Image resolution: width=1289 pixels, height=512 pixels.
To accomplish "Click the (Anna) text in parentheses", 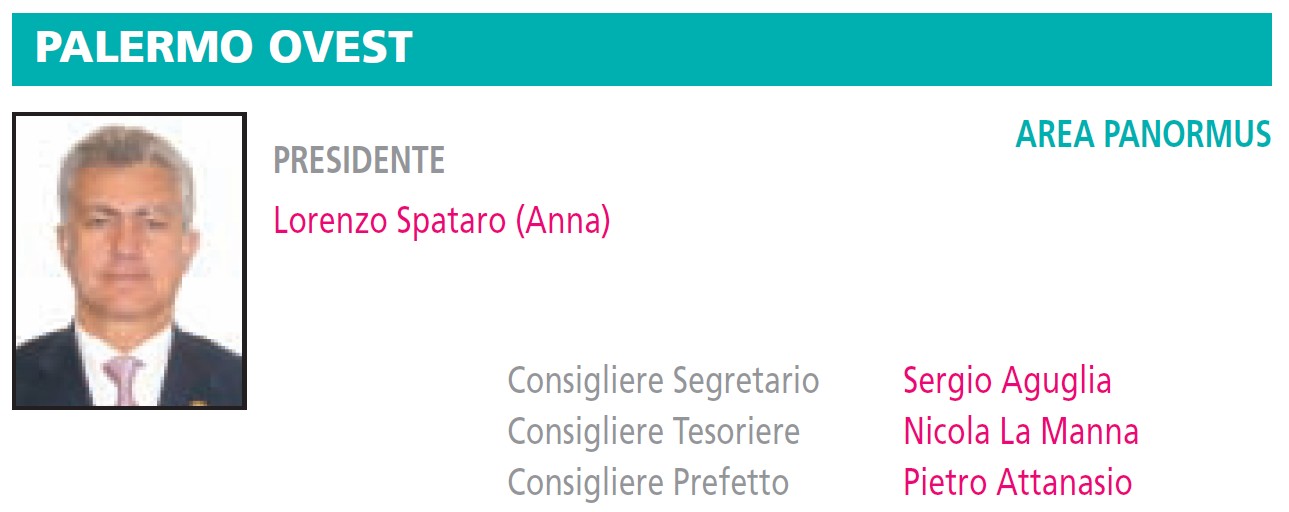I will coord(563,220).
